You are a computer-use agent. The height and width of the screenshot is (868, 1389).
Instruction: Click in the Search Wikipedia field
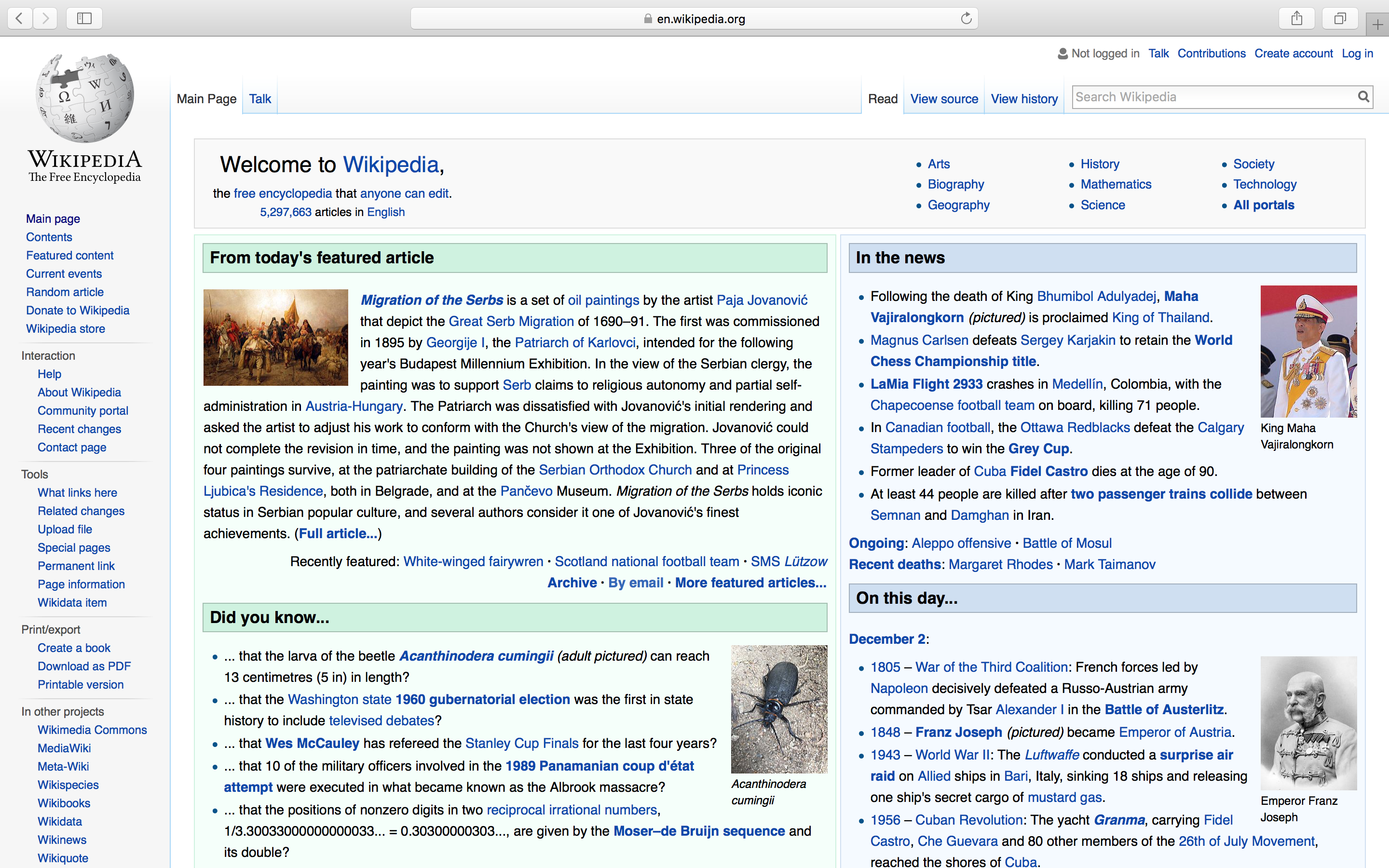[x=1211, y=96]
